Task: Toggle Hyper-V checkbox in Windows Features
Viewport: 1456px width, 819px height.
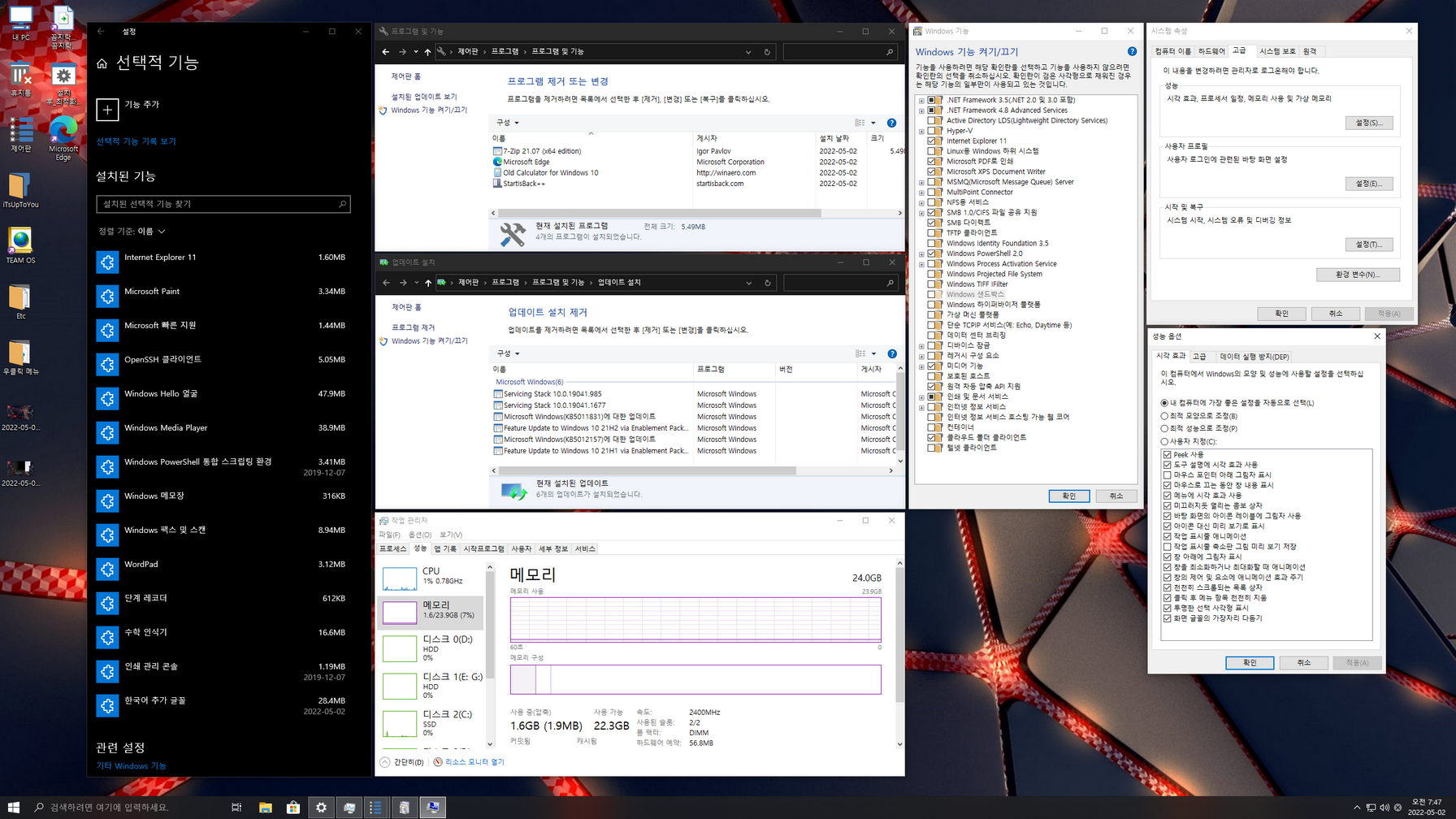Action: (x=932, y=131)
